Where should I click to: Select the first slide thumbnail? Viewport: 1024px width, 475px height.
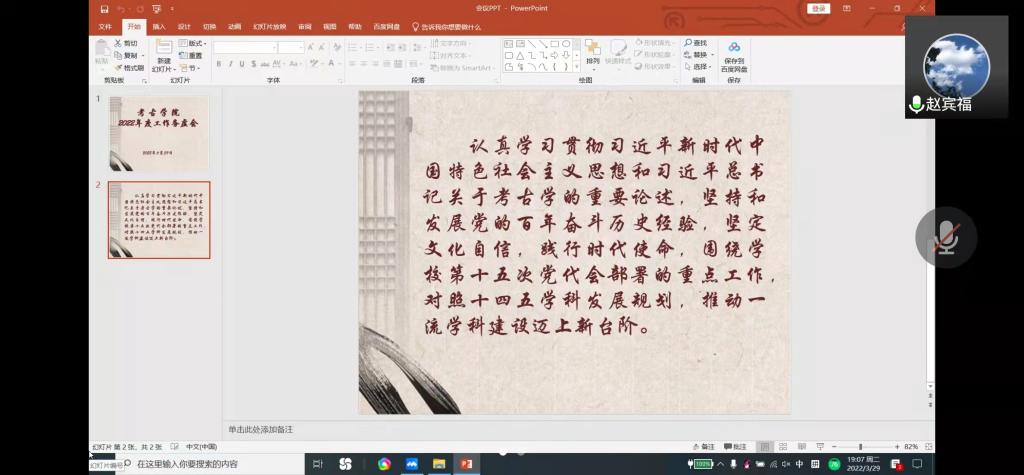(x=159, y=133)
